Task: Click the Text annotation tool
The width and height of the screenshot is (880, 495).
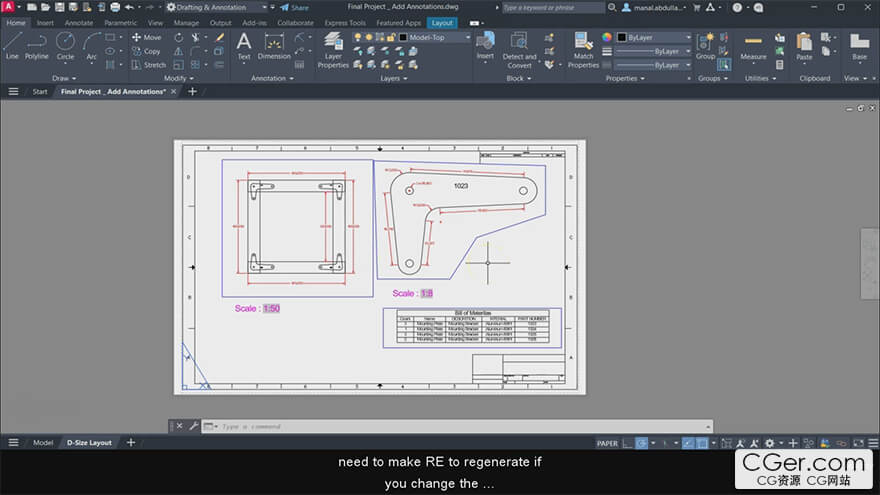Action: coord(243,44)
